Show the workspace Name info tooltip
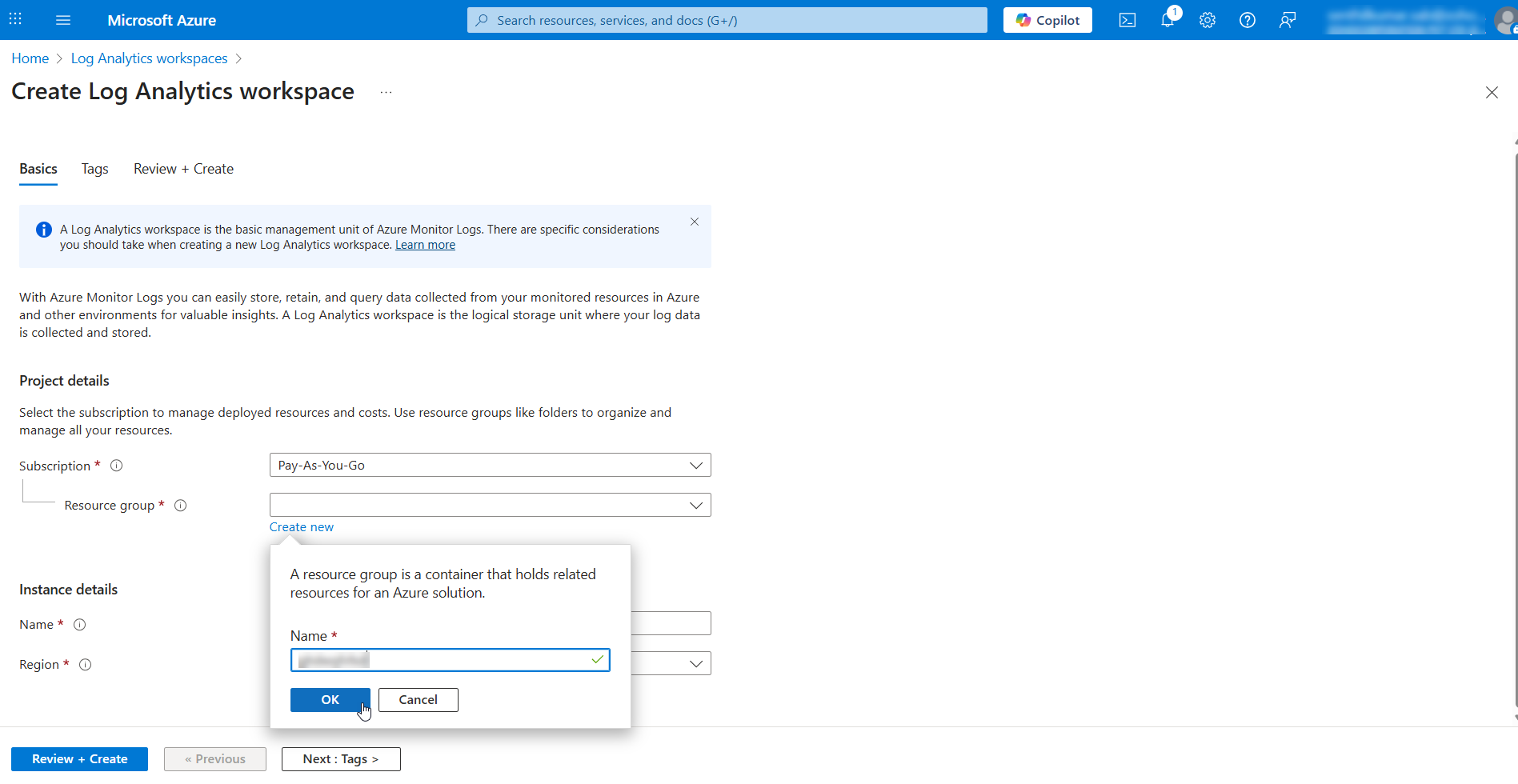The image size is (1518, 784). click(x=79, y=625)
